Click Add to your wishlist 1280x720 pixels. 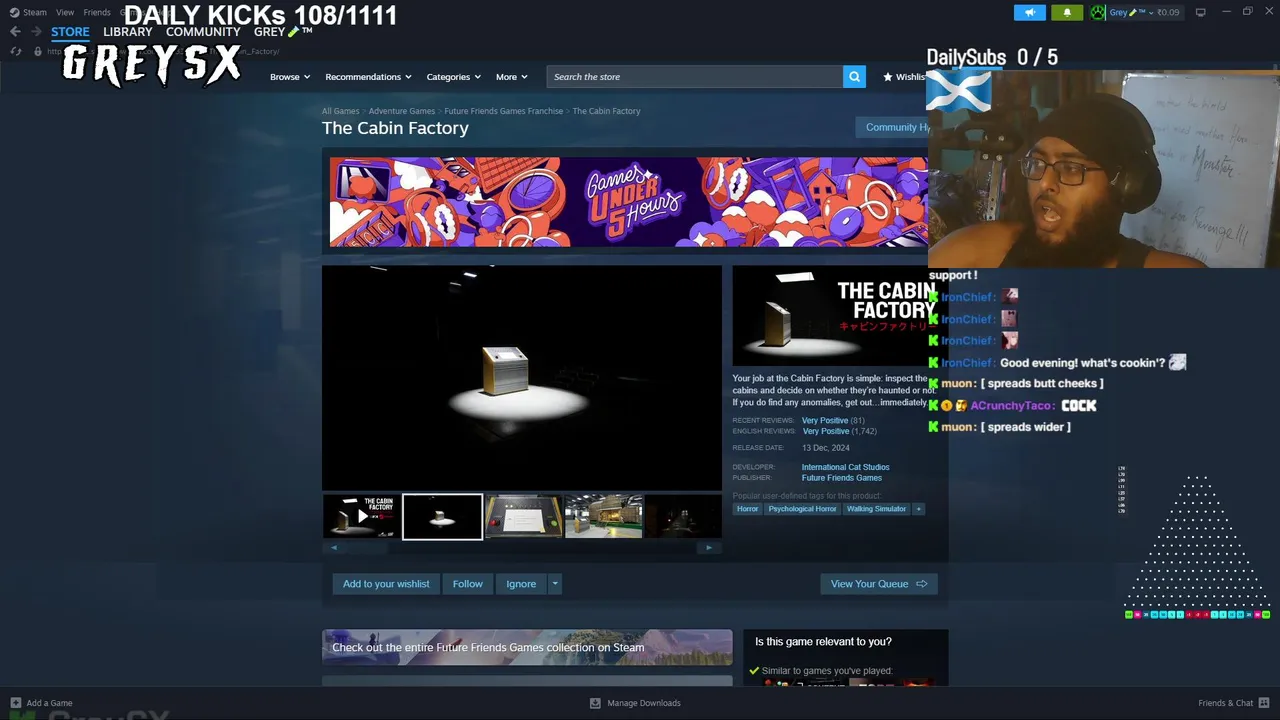coord(386,584)
